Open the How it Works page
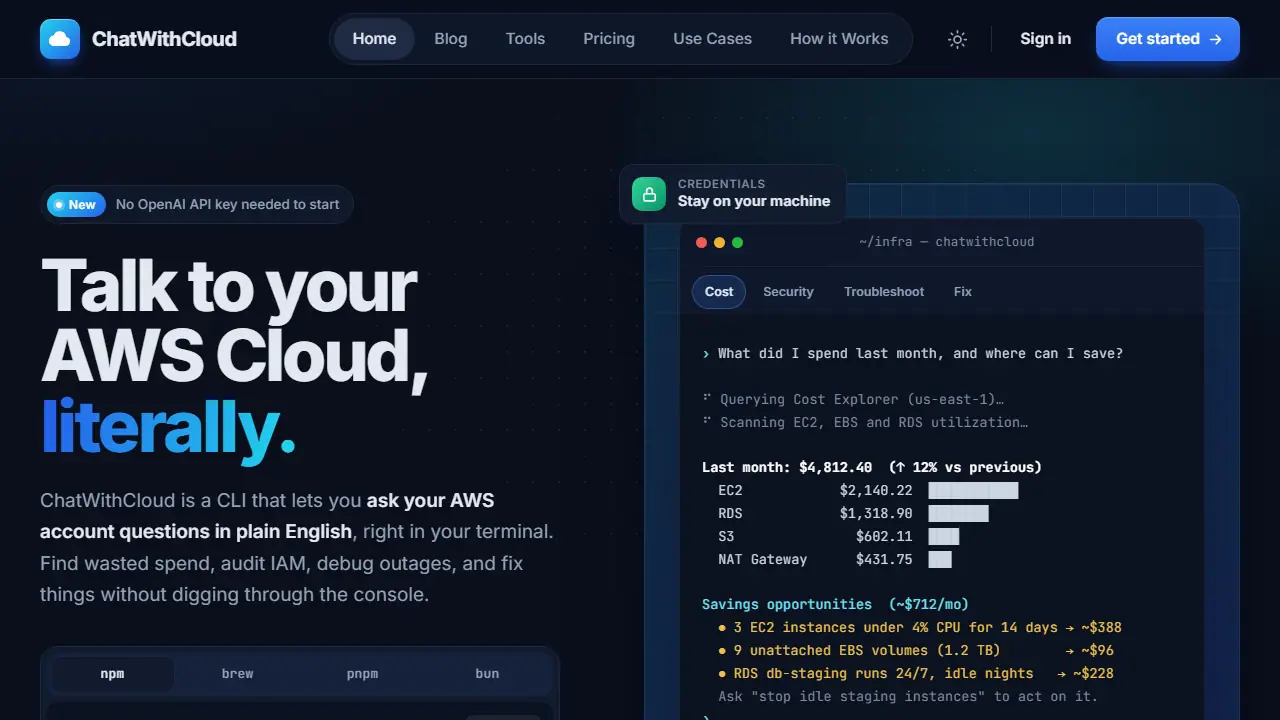The width and height of the screenshot is (1280, 720). click(839, 39)
